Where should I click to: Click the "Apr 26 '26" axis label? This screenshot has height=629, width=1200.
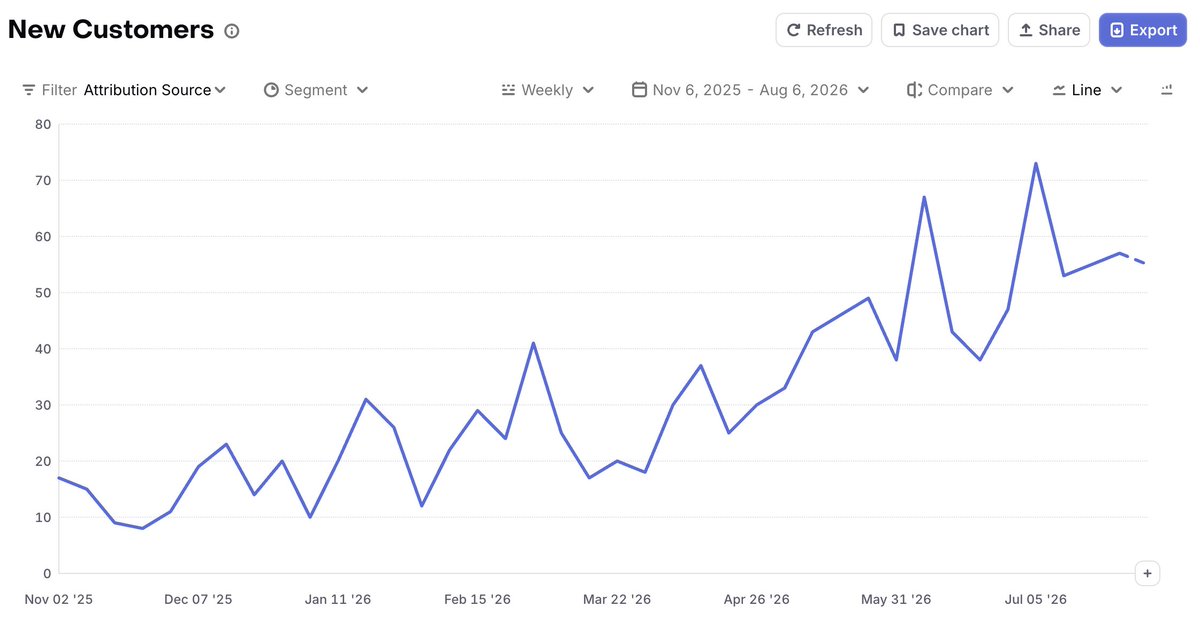[x=756, y=600]
